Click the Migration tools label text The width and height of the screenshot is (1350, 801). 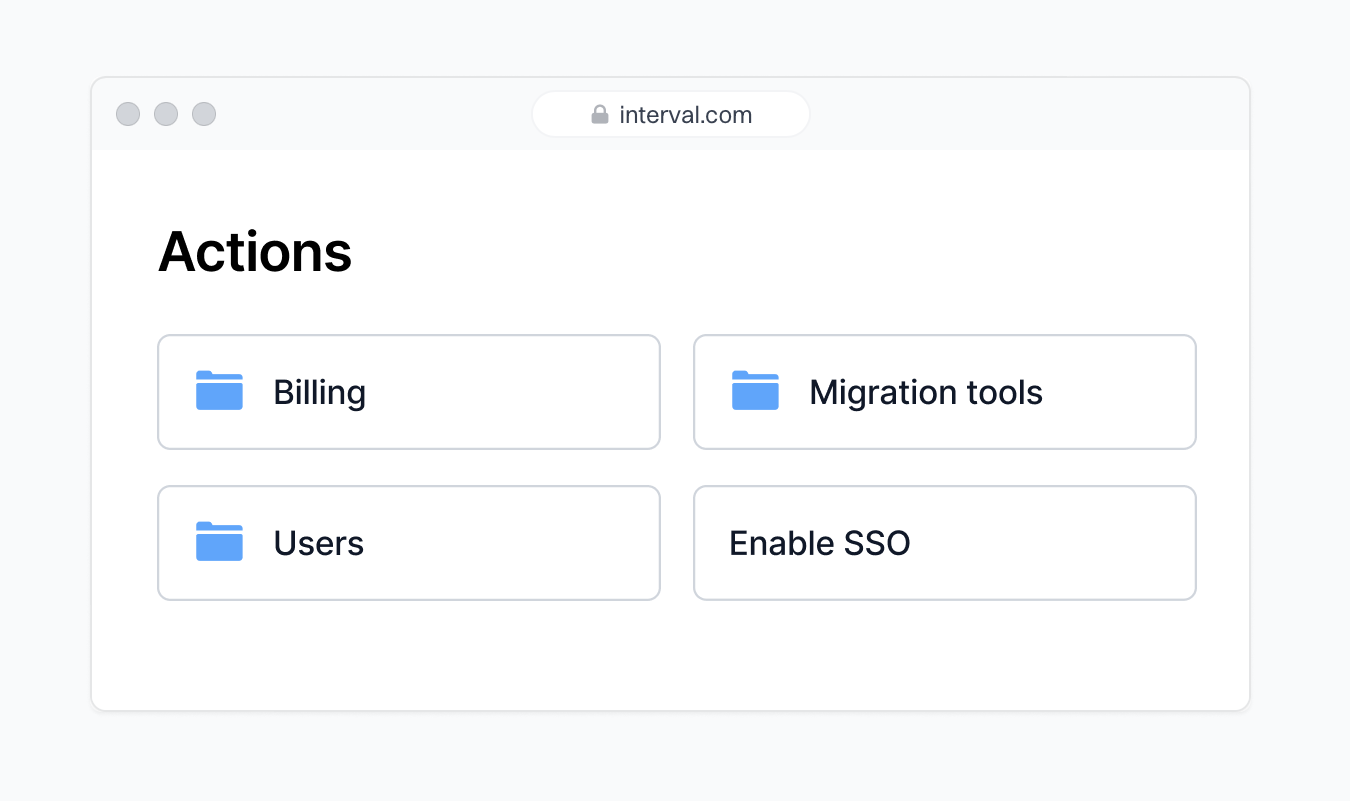pyautogui.click(x=925, y=392)
